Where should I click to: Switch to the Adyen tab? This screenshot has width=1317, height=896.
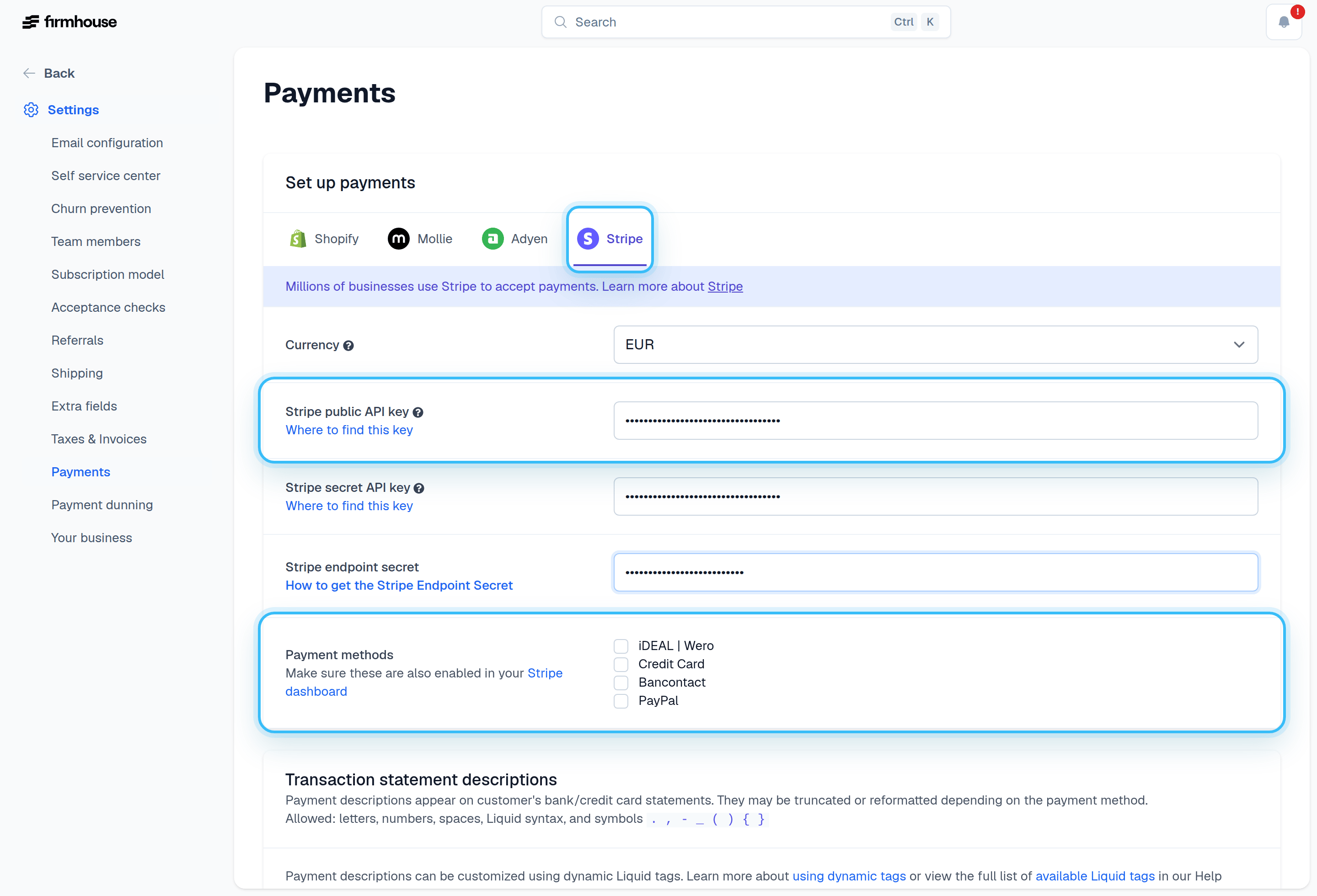(x=514, y=239)
